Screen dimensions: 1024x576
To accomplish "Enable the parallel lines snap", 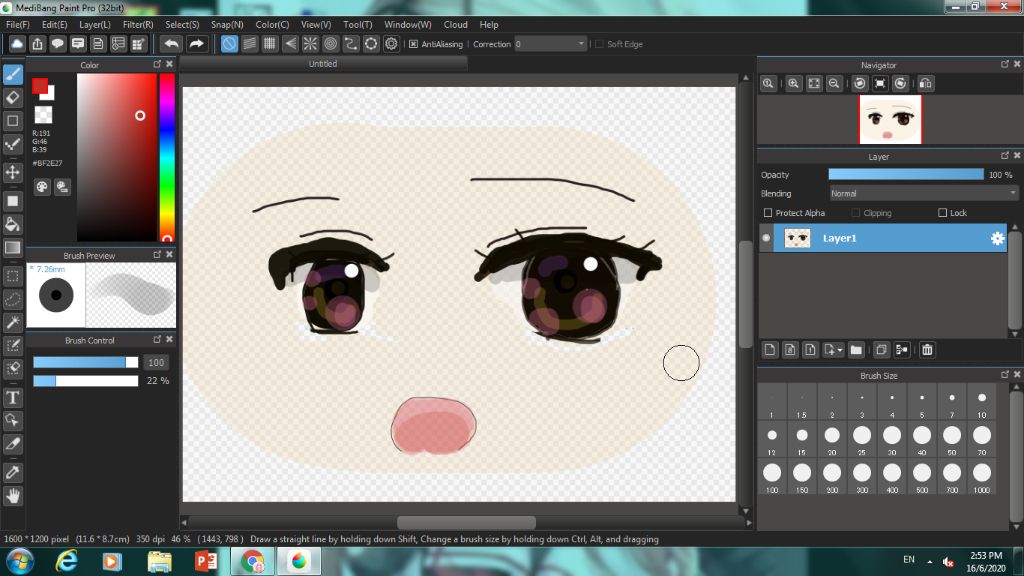I will (249, 44).
